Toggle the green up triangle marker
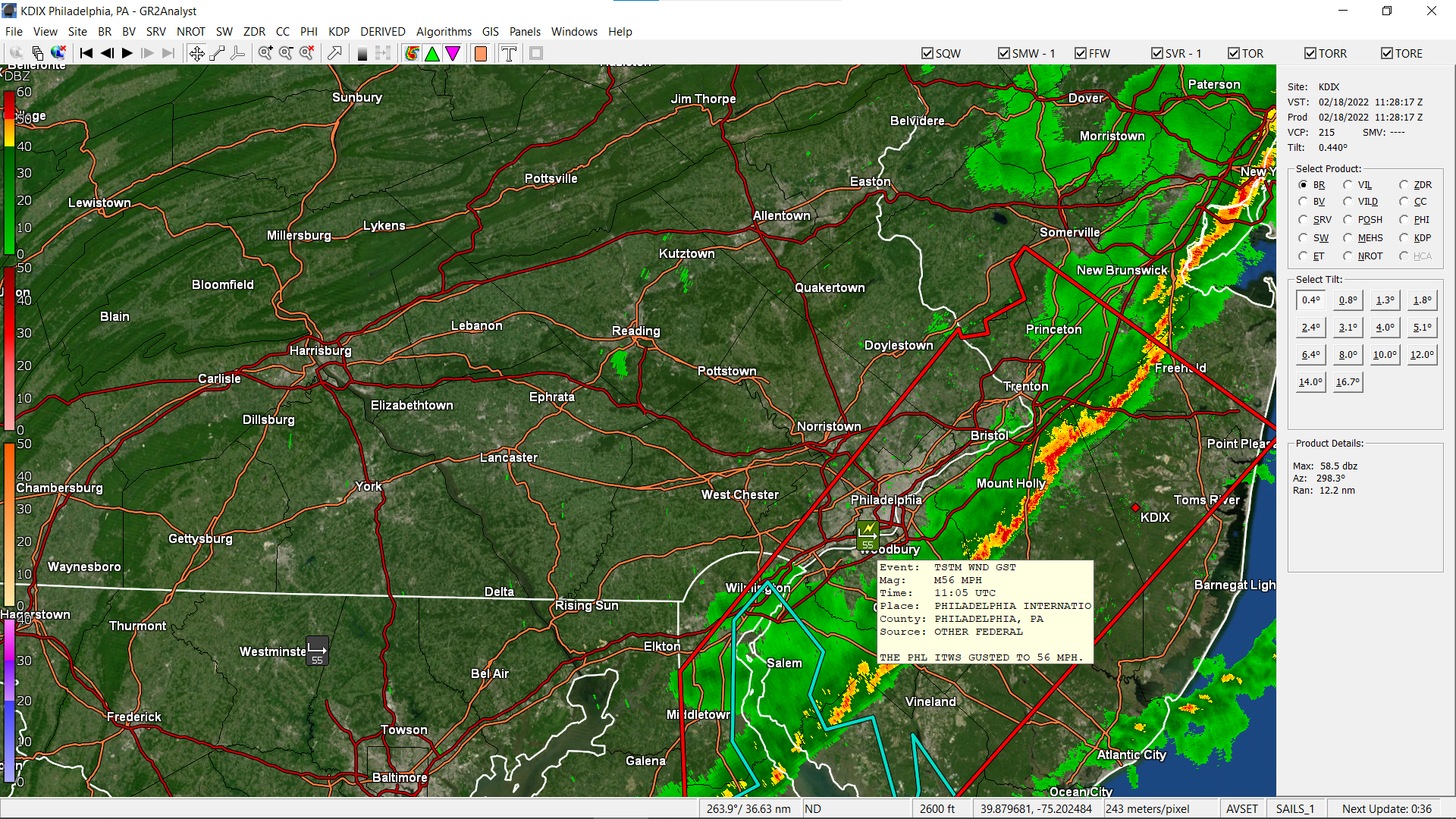The width and height of the screenshot is (1456, 819). [432, 53]
